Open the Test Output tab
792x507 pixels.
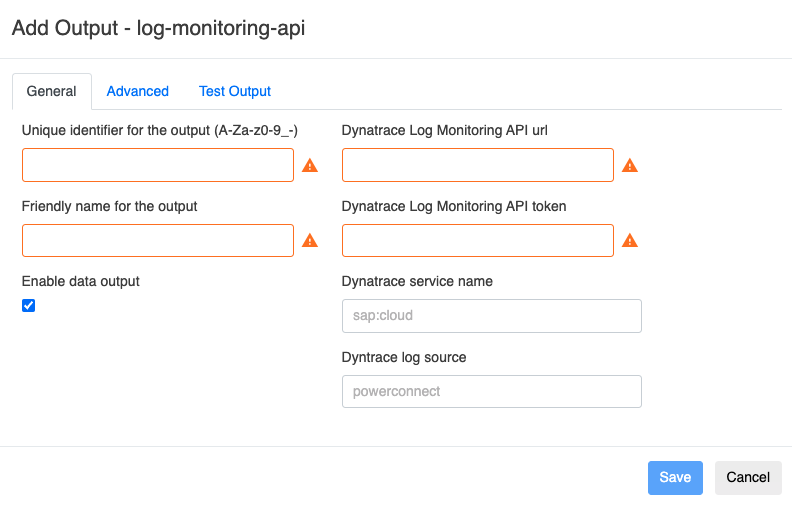point(235,91)
